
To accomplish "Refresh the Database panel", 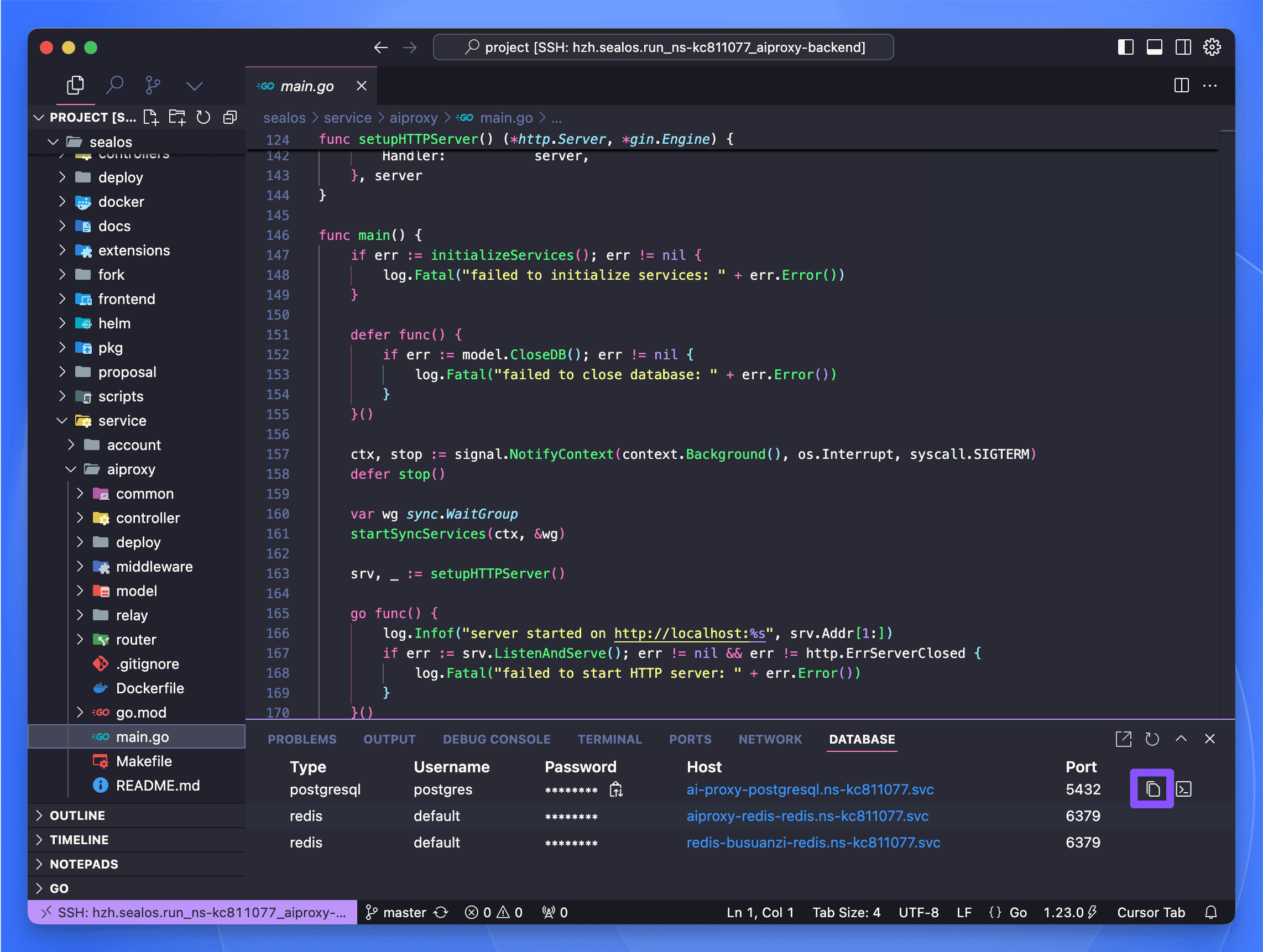I will point(1152,739).
